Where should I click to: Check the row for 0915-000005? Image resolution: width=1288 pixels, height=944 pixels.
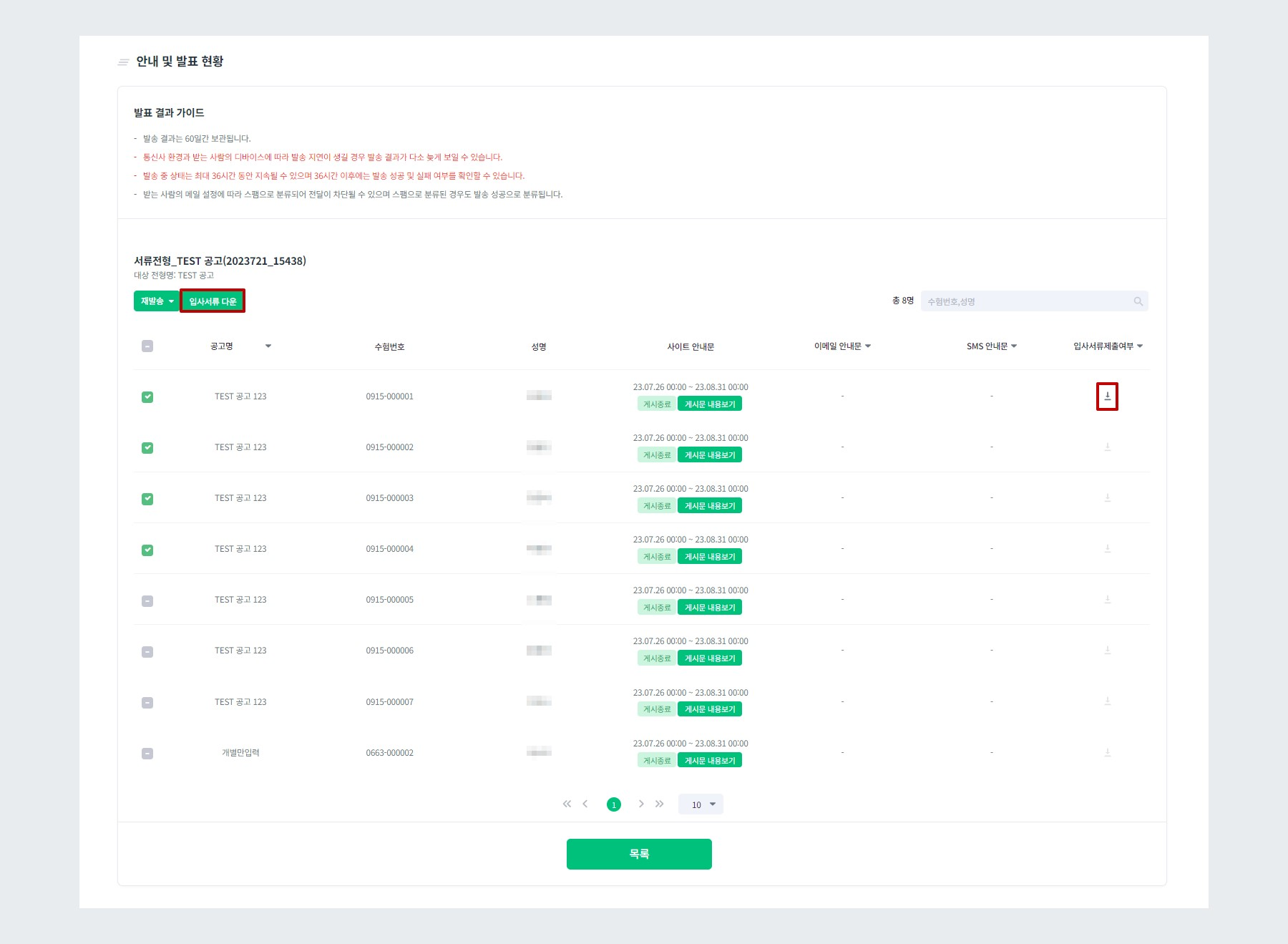147,601
